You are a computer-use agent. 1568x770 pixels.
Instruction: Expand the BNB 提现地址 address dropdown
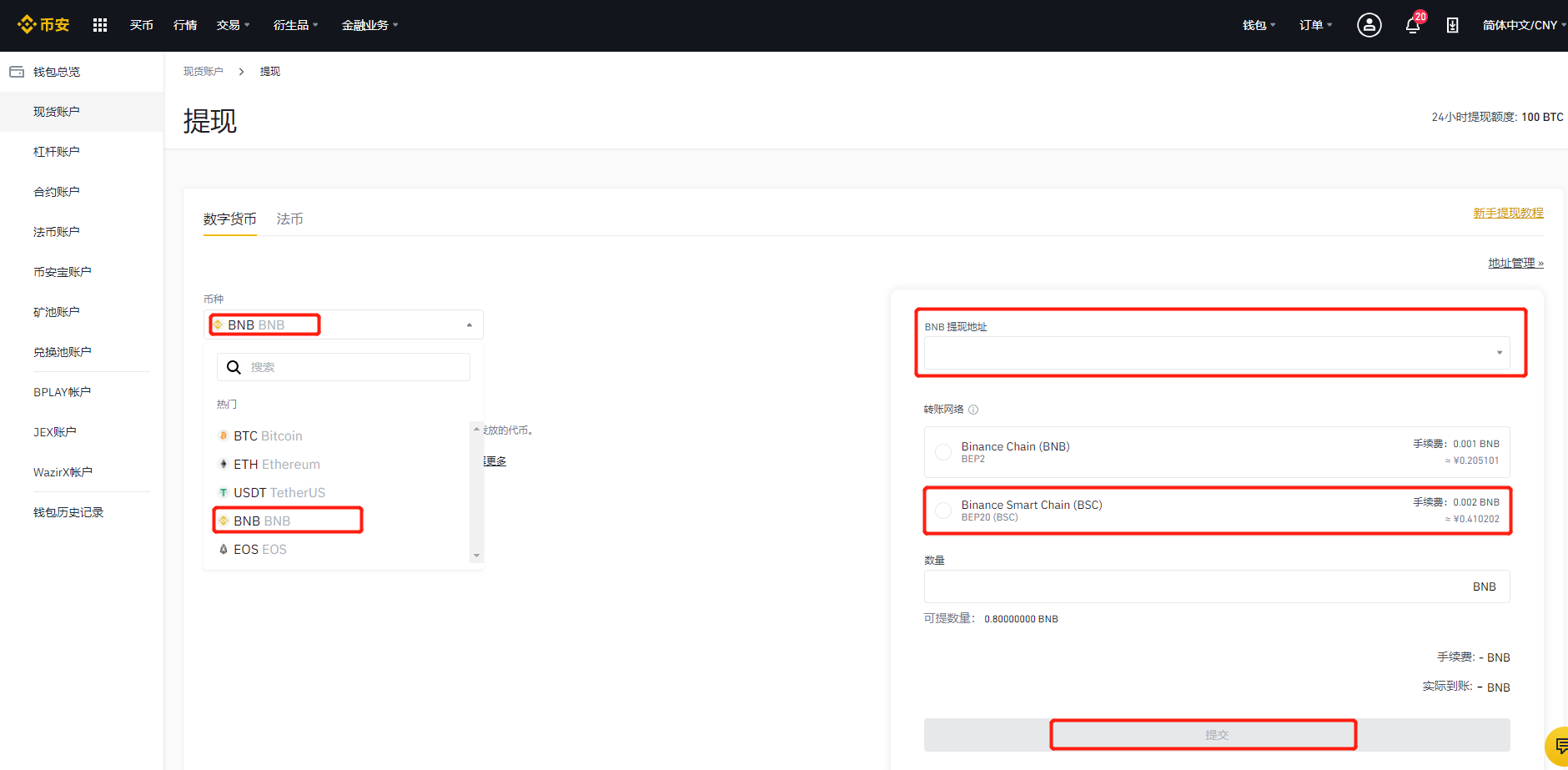[1217, 353]
